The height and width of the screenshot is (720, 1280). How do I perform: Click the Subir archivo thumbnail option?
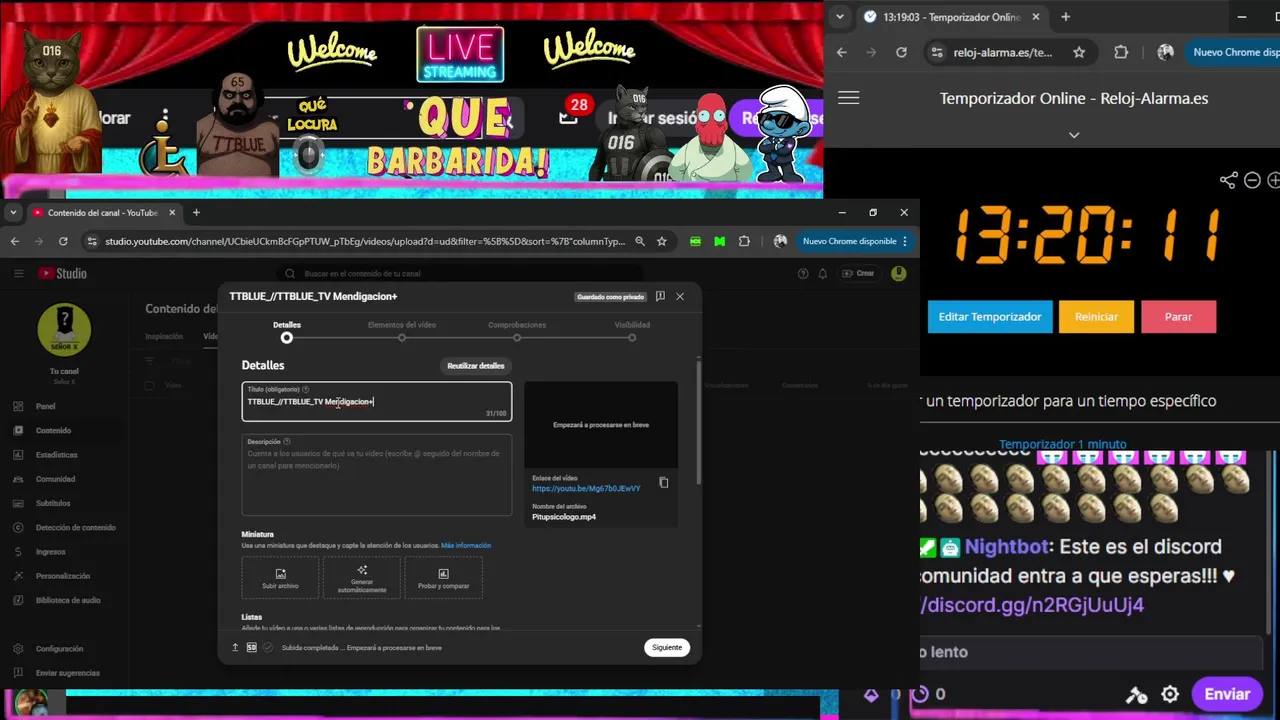pos(280,578)
